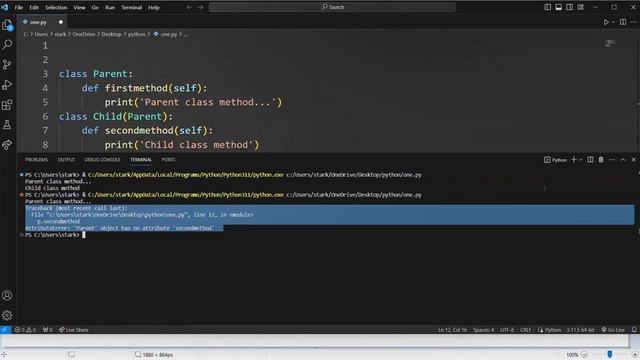Image resolution: width=640 pixels, height=360 pixels.
Task: Open the Extensions view
Action: tap(7, 104)
